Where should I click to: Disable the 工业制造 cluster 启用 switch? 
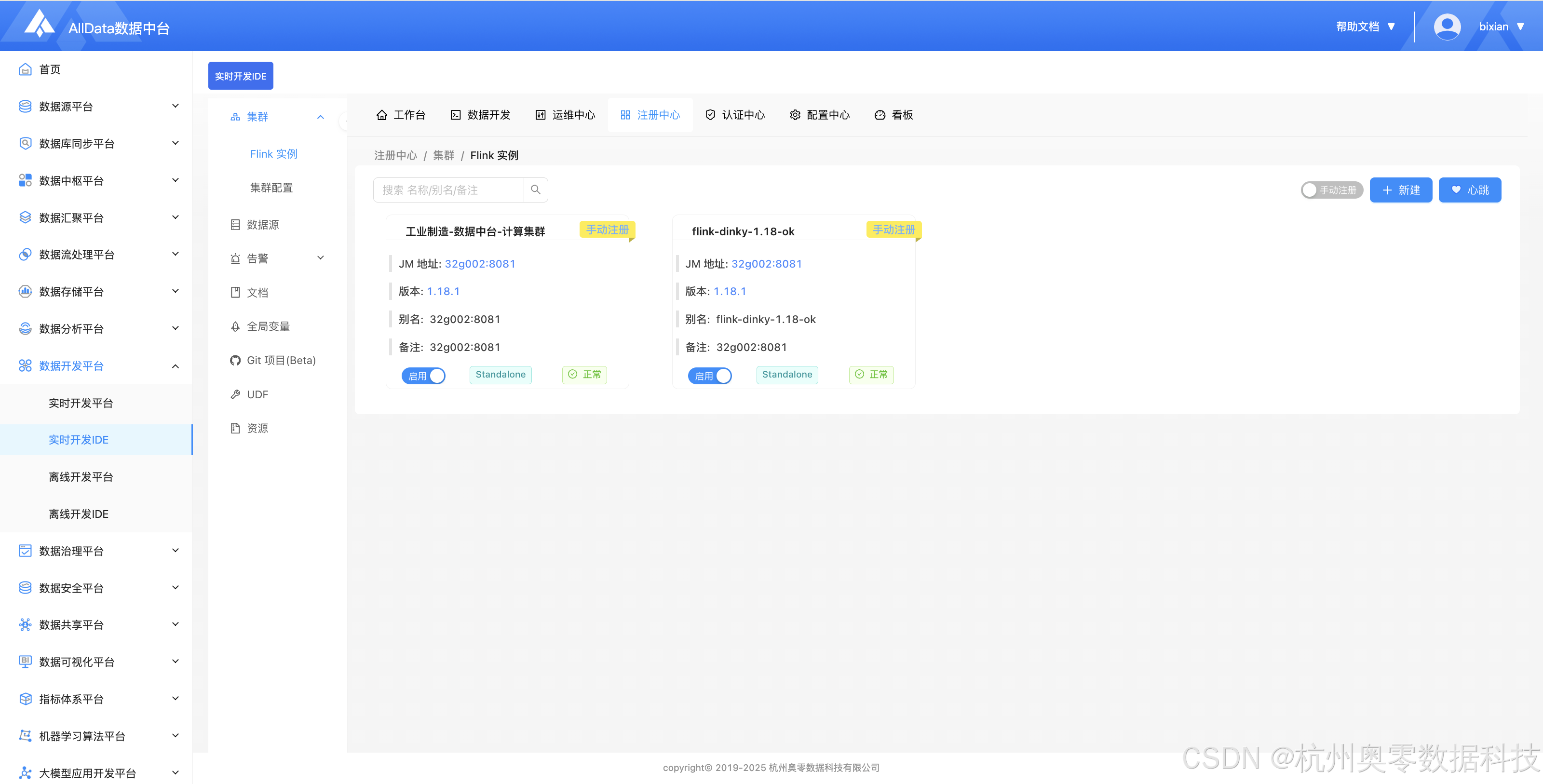(423, 376)
